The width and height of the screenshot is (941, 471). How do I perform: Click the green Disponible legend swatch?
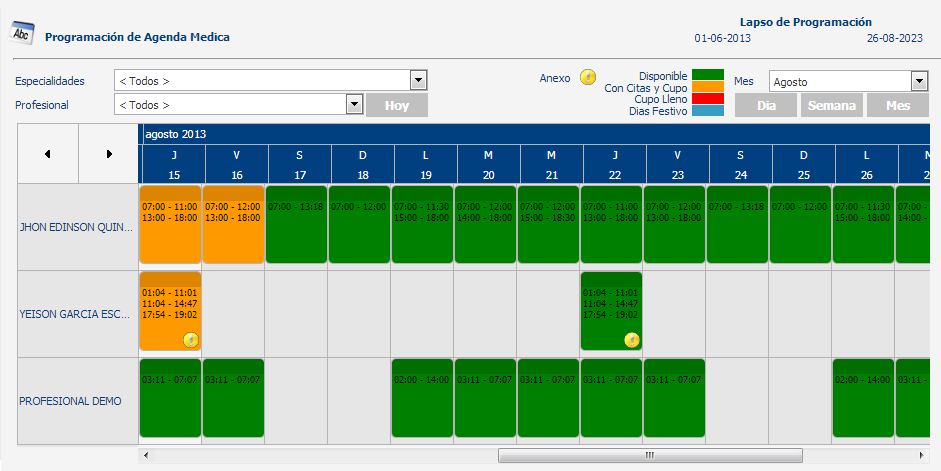click(708, 76)
